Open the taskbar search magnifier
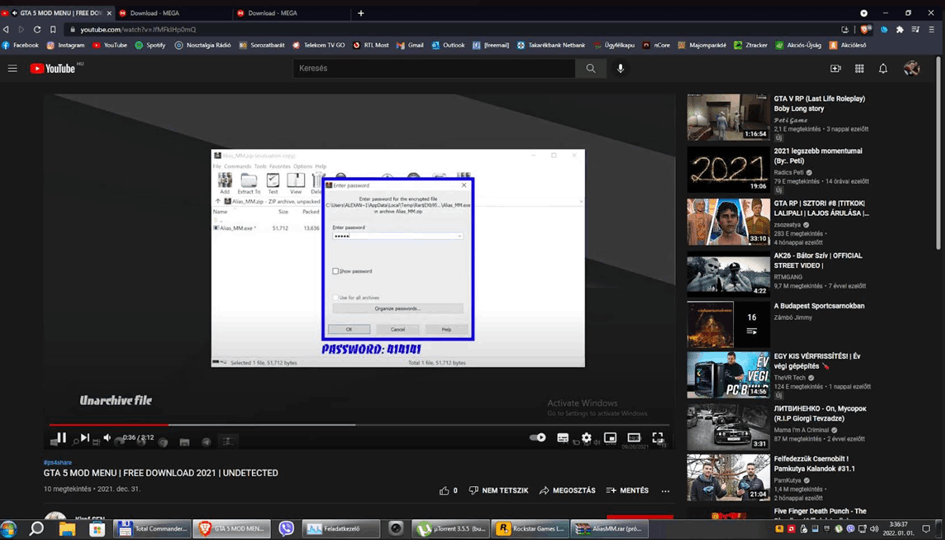 pyautogui.click(x=37, y=529)
